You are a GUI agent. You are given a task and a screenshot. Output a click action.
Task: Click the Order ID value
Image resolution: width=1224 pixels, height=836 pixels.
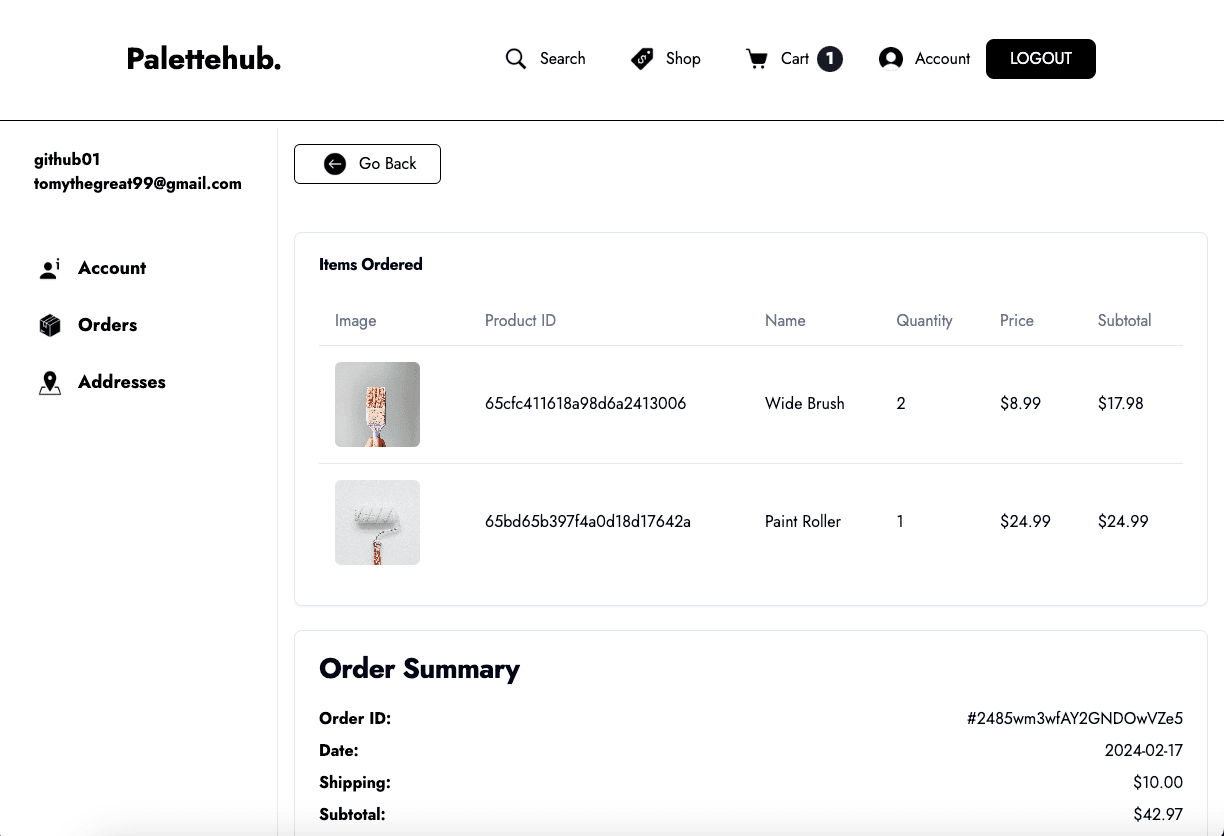tap(1074, 719)
